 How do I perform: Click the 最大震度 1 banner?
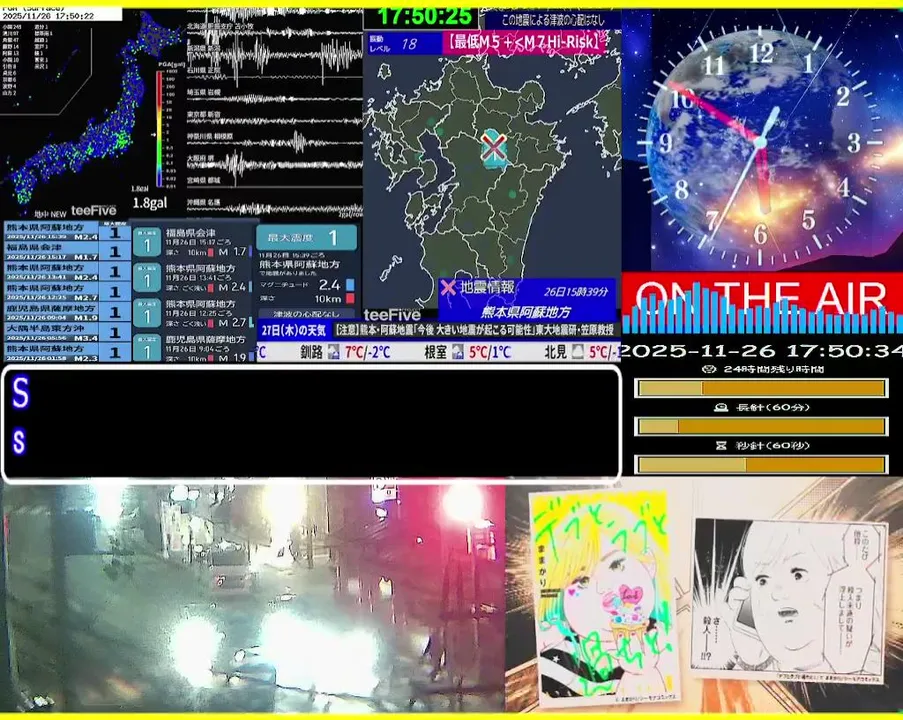(x=306, y=237)
